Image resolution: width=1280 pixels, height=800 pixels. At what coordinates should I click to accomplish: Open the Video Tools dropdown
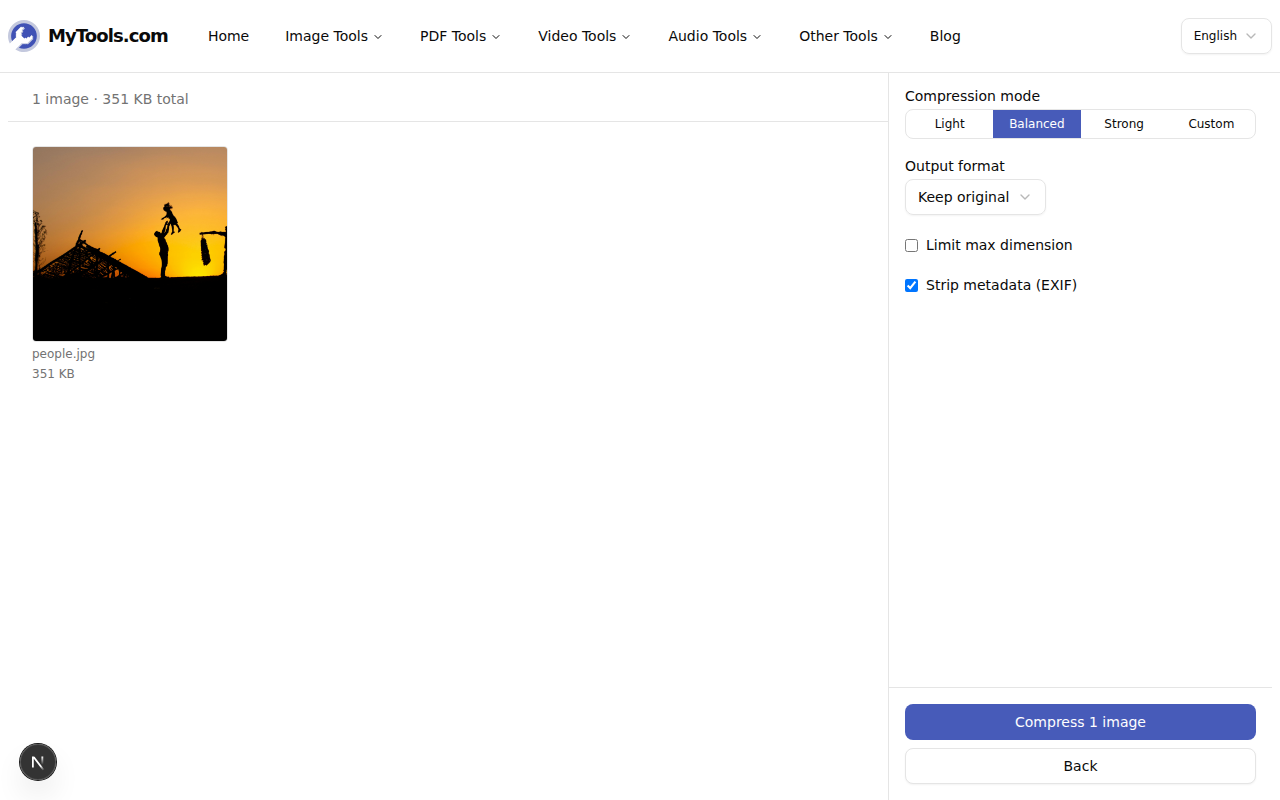click(x=584, y=36)
